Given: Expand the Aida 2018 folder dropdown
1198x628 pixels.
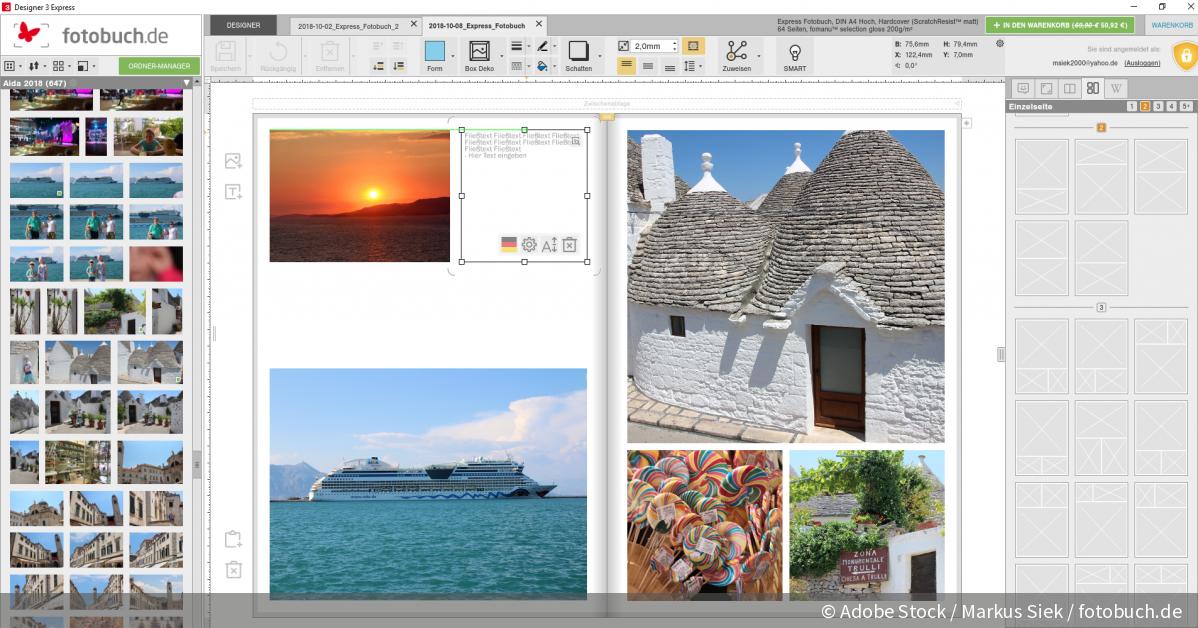Looking at the screenshot, I should tap(186, 83).
